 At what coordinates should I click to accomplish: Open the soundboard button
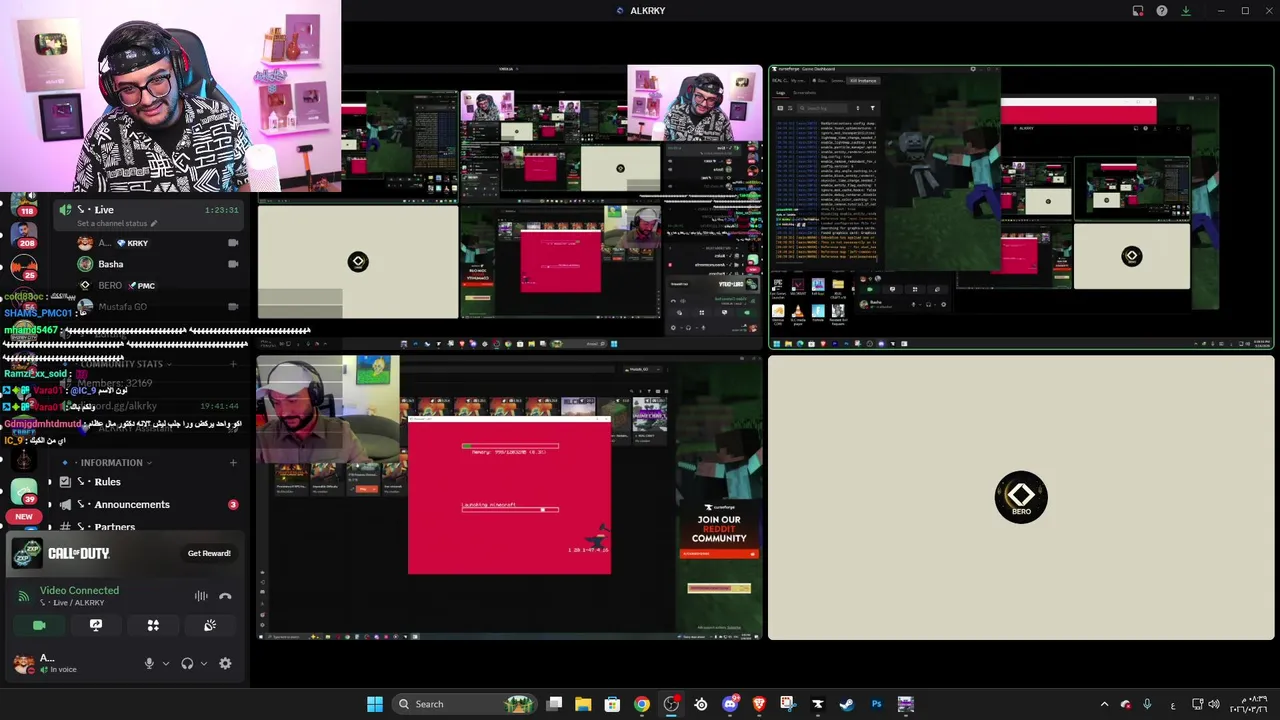[x=210, y=625]
